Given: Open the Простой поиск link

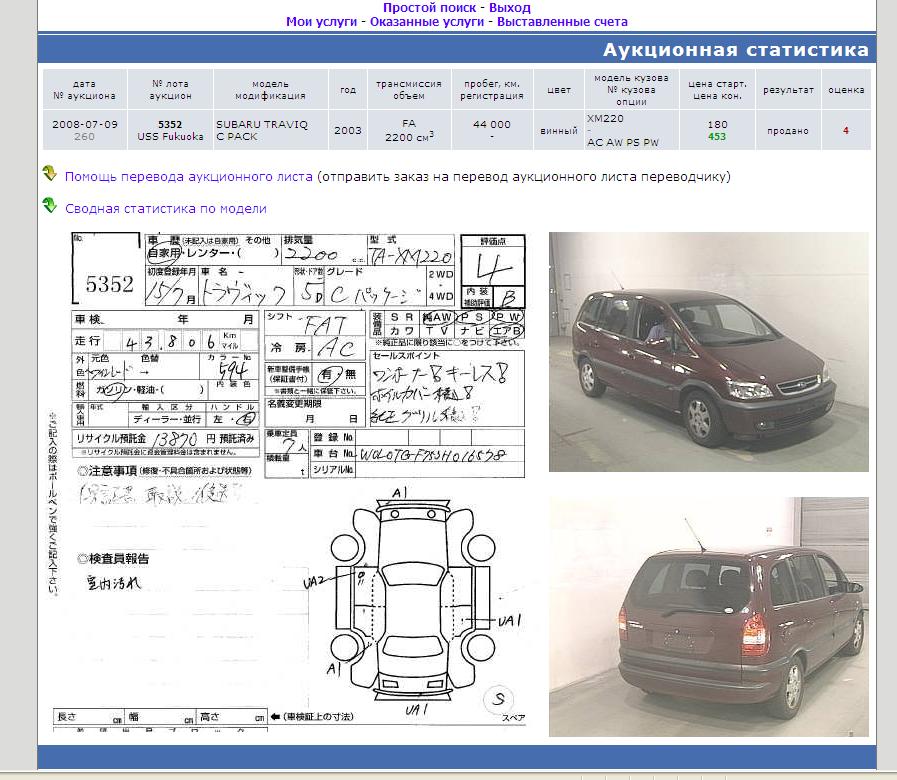Looking at the screenshot, I should 429,8.
